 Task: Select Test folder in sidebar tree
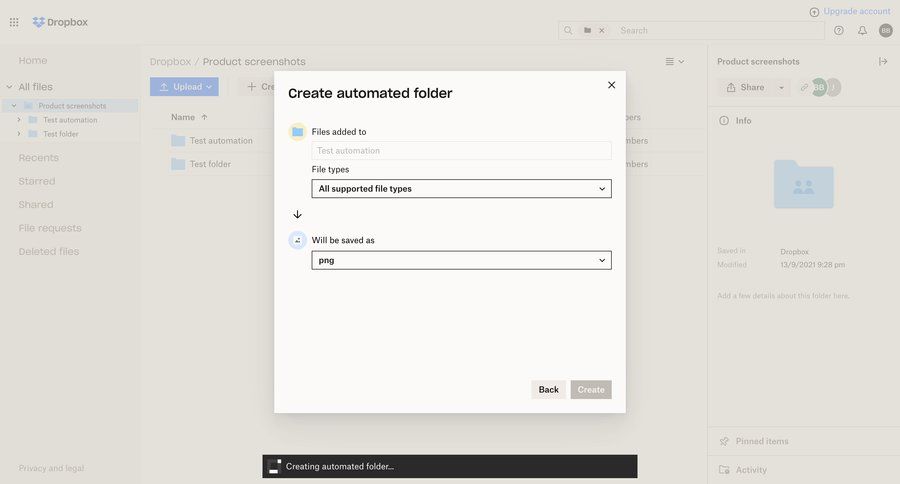coord(61,134)
